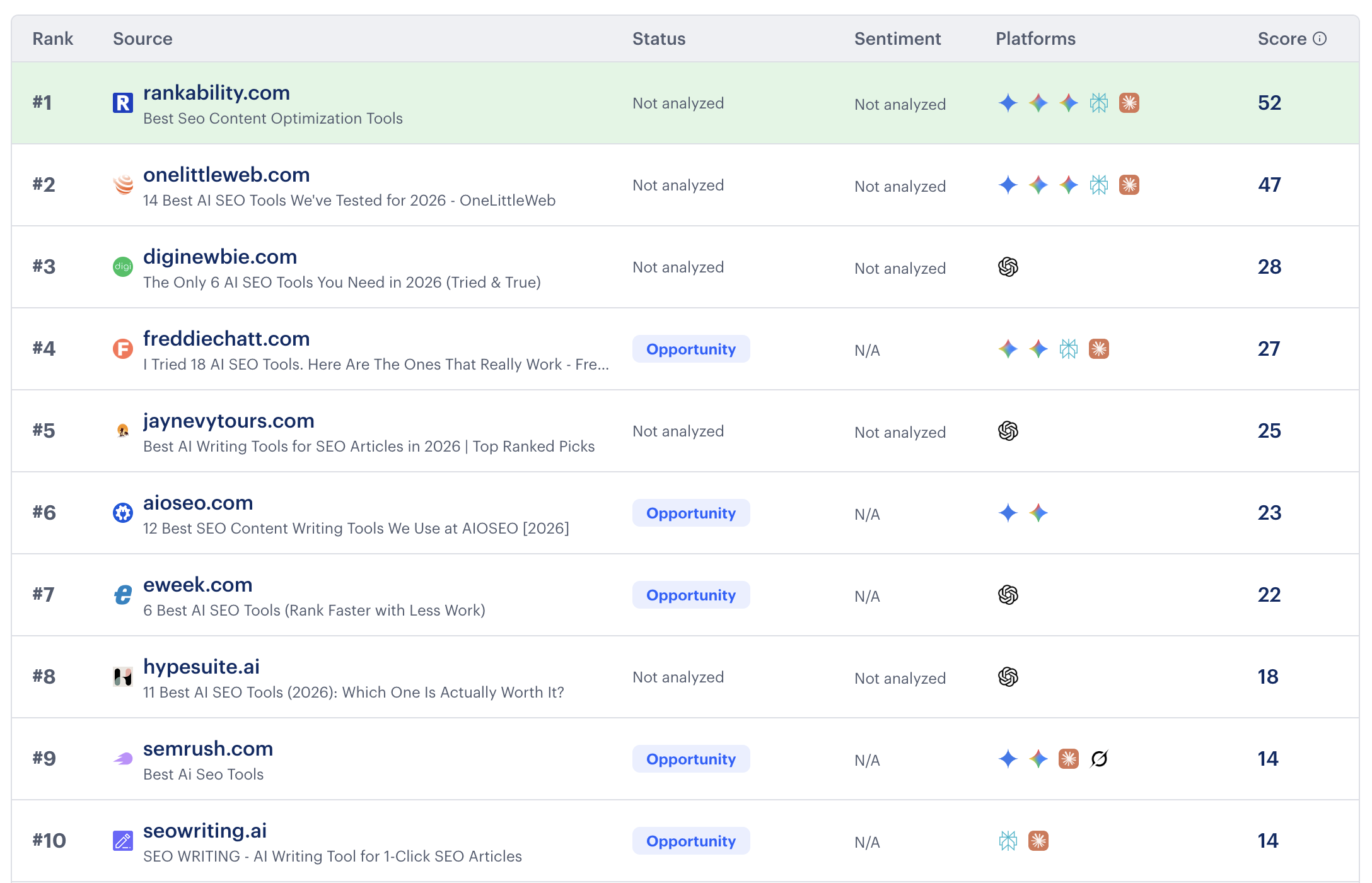Image resolution: width=1372 pixels, height=883 pixels.
Task: Click the Score column info icon
Action: [x=1320, y=38]
